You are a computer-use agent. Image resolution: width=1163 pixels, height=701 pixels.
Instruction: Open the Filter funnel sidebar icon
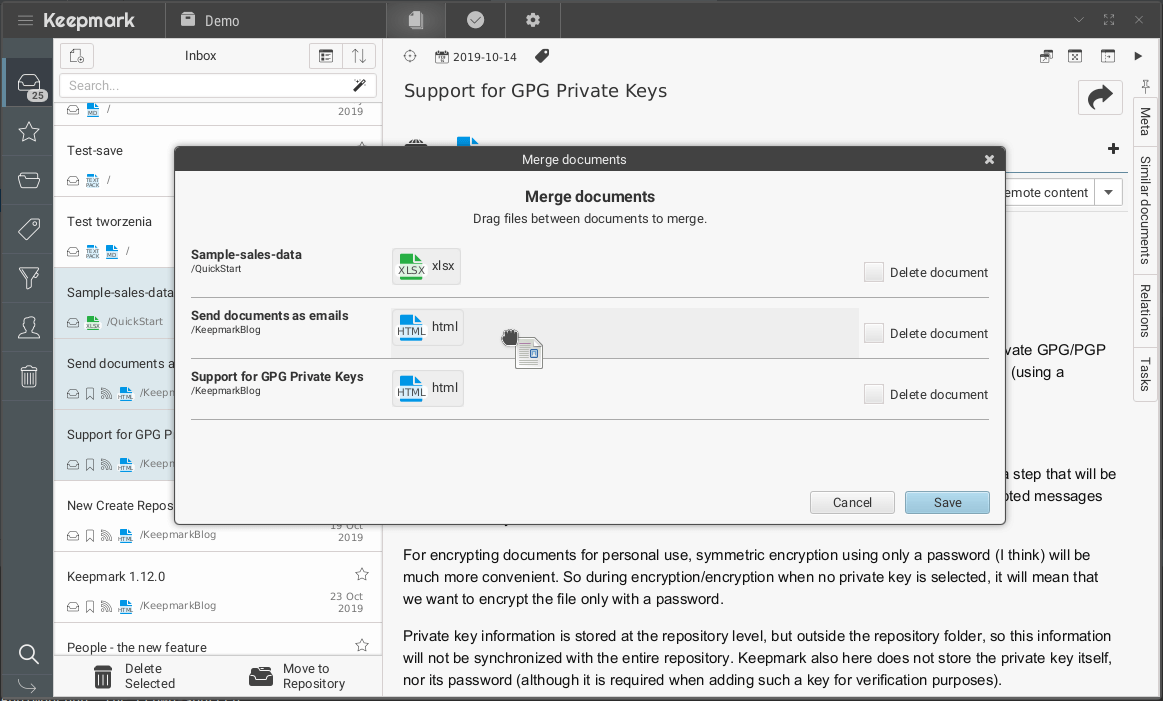[x=29, y=278]
